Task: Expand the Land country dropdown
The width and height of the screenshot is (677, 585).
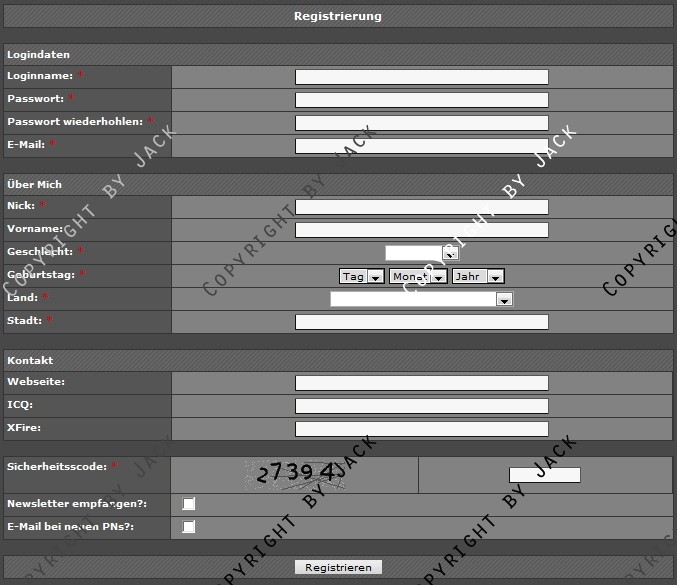Action: coord(421,299)
